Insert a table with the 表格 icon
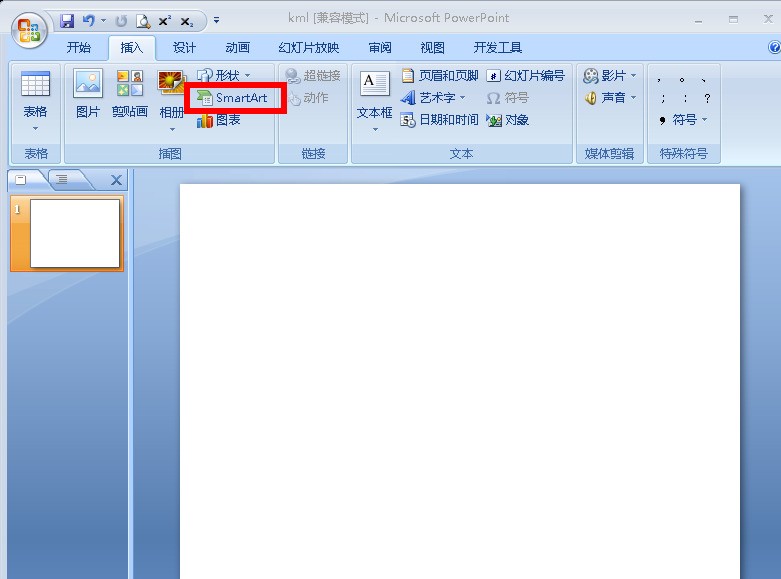This screenshot has height=579, width=781. click(35, 84)
